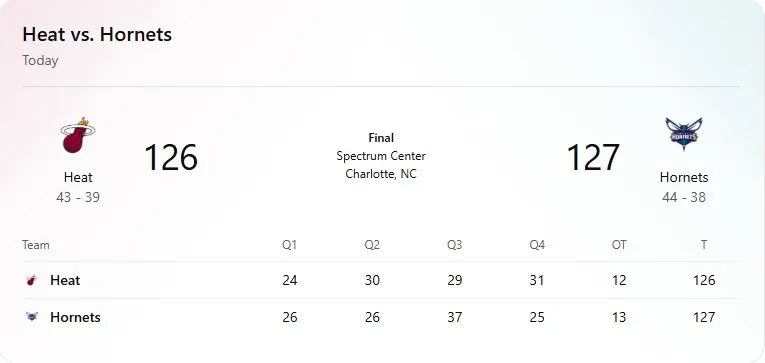Click the small Heat logo in score table
The image size is (765, 363).
[x=32, y=281]
